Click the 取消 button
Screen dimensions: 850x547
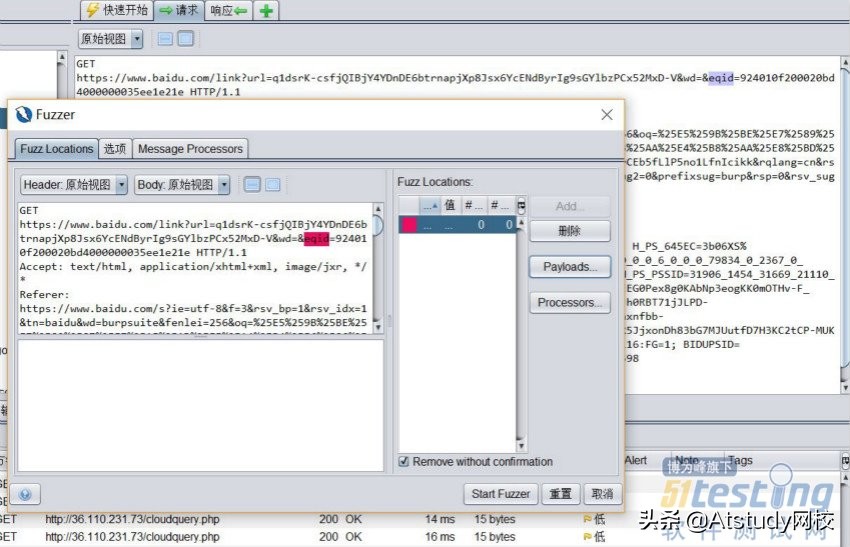pyautogui.click(x=602, y=494)
